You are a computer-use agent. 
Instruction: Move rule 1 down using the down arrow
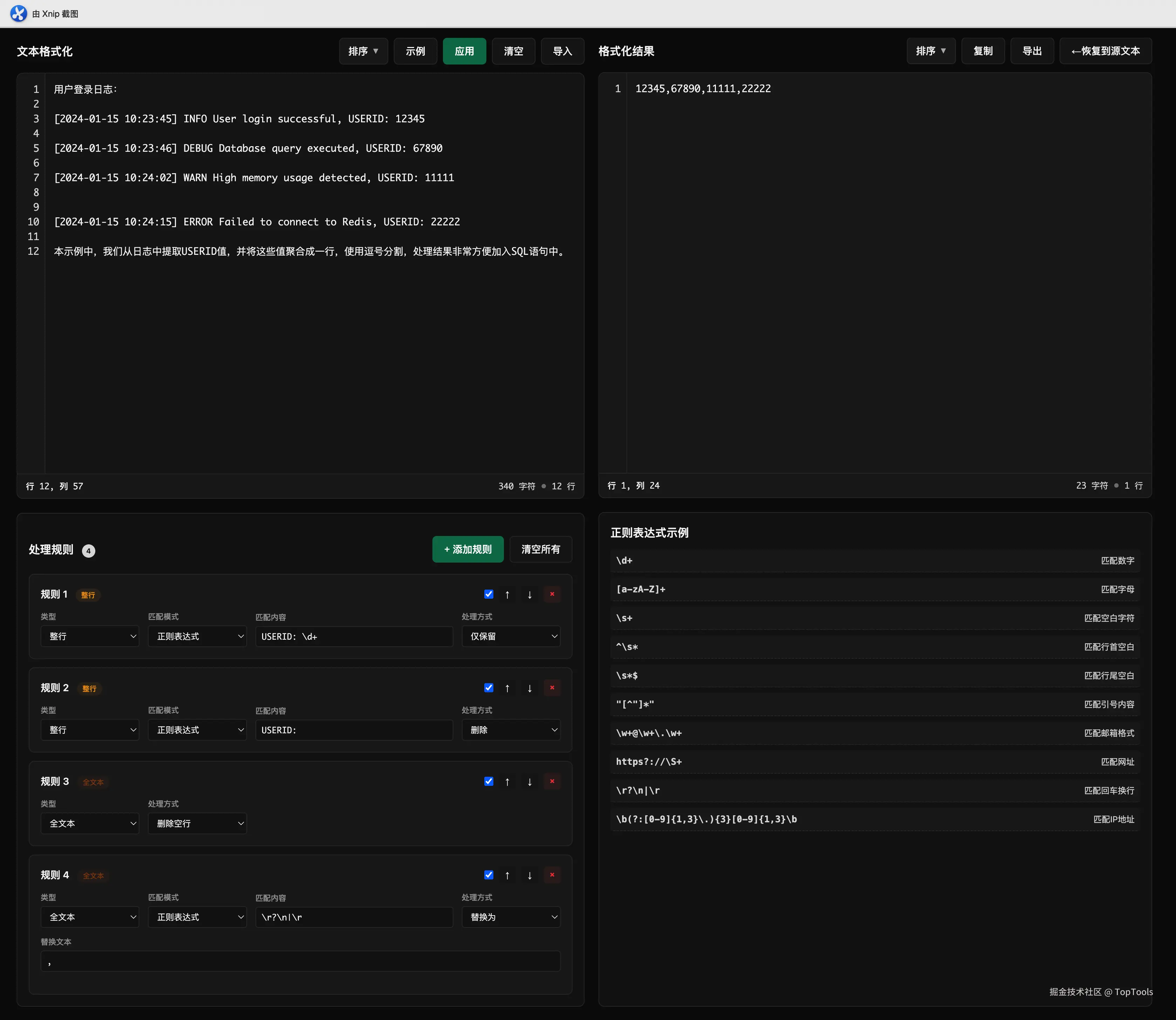529,594
